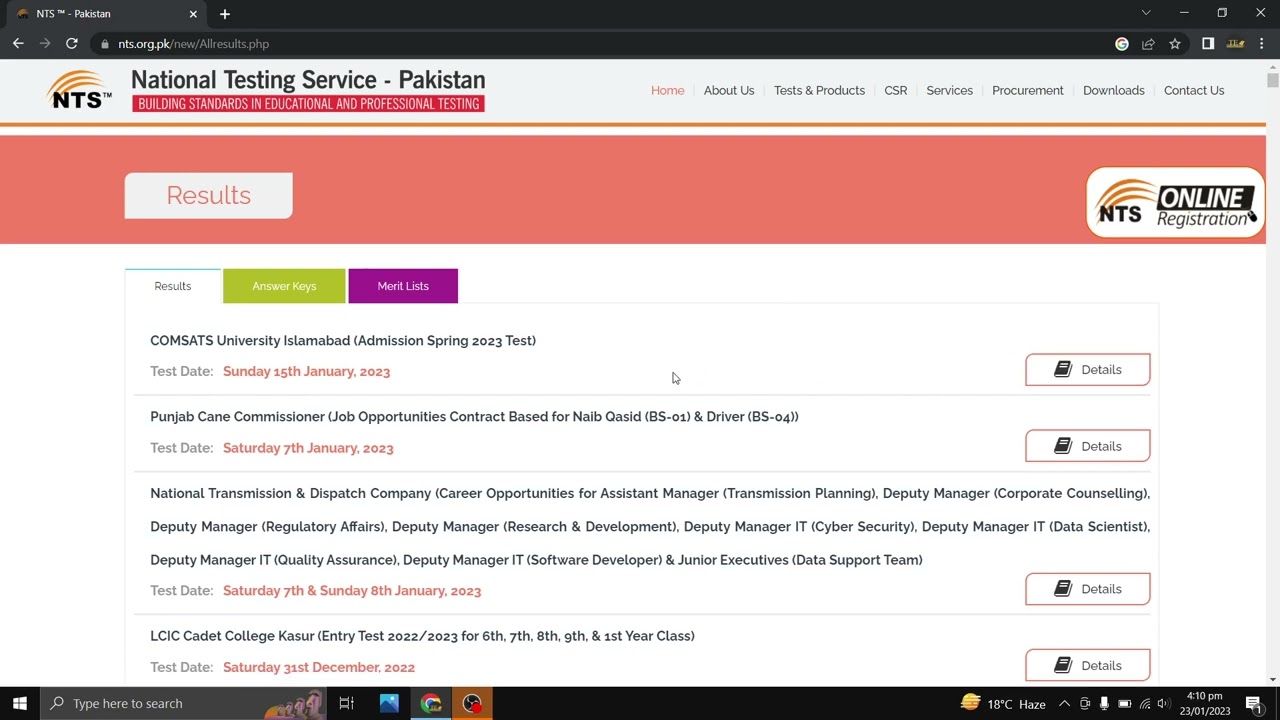Open Wi-Fi network settings in tray
The height and width of the screenshot is (720, 1280).
click(1144, 704)
